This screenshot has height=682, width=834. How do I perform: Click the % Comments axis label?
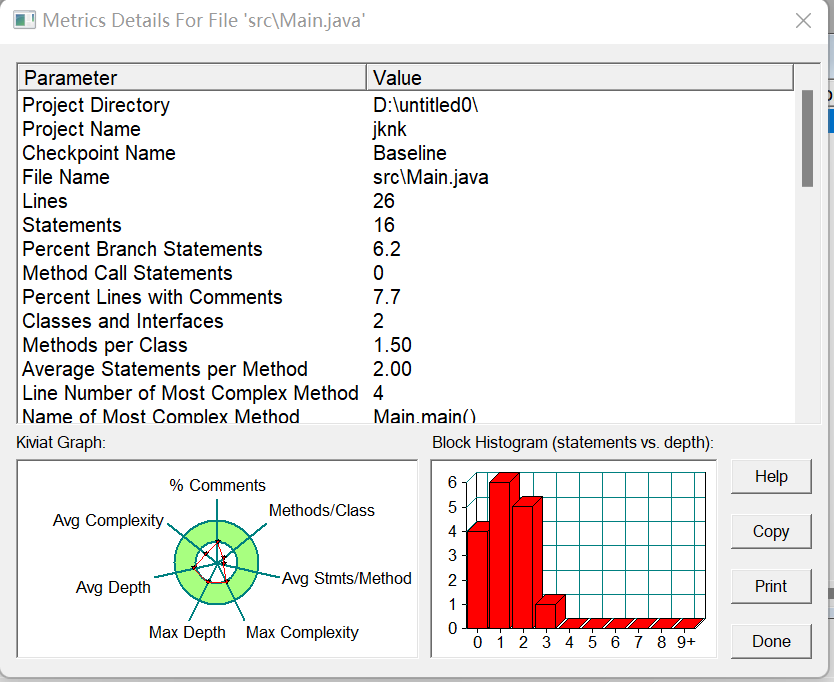(x=217, y=485)
